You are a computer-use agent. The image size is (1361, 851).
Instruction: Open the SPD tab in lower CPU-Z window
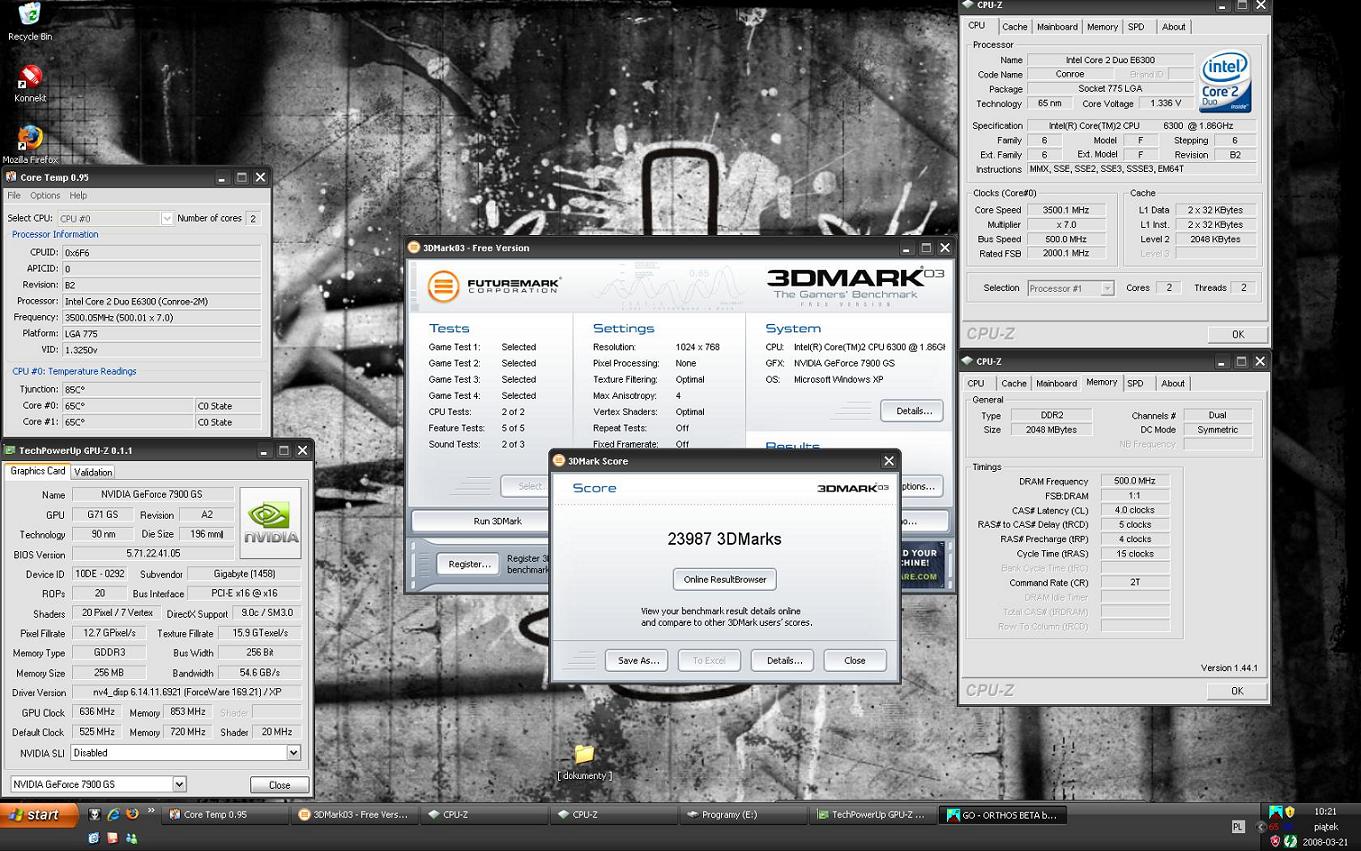(1135, 383)
